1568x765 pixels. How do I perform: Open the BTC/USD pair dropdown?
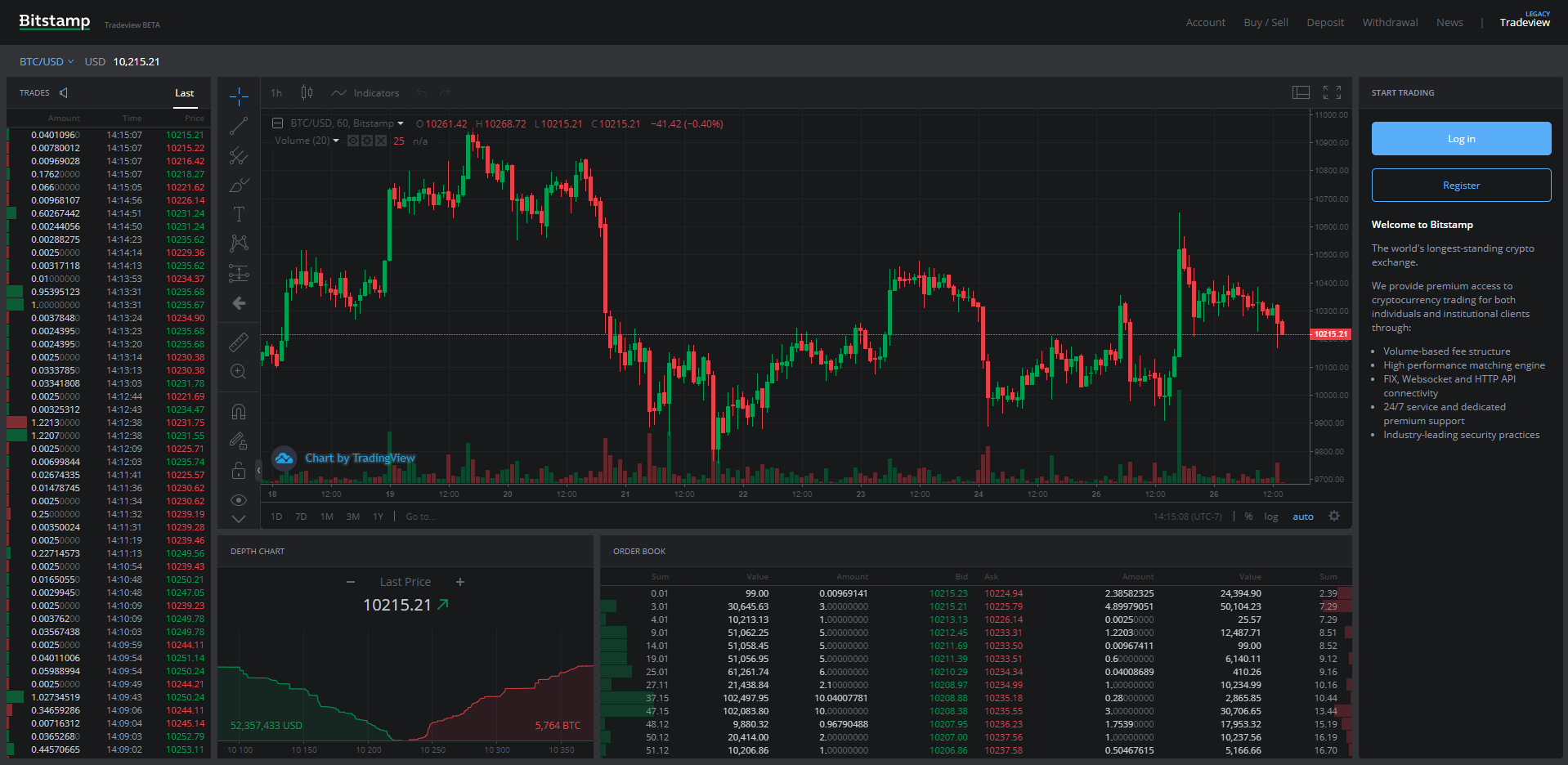click(47, 61)
